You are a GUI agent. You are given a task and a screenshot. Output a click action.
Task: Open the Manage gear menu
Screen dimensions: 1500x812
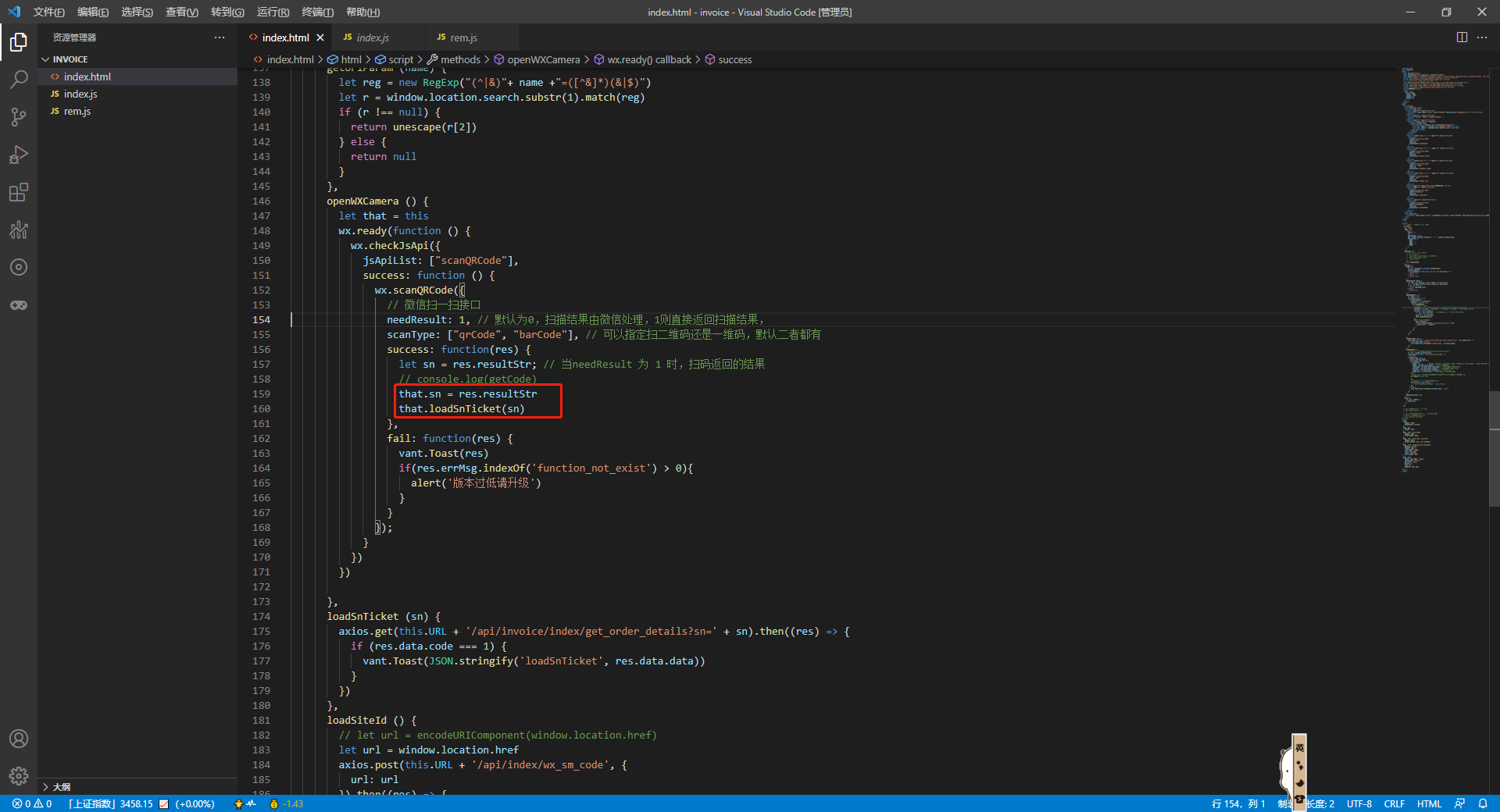(x=19, y=776)
